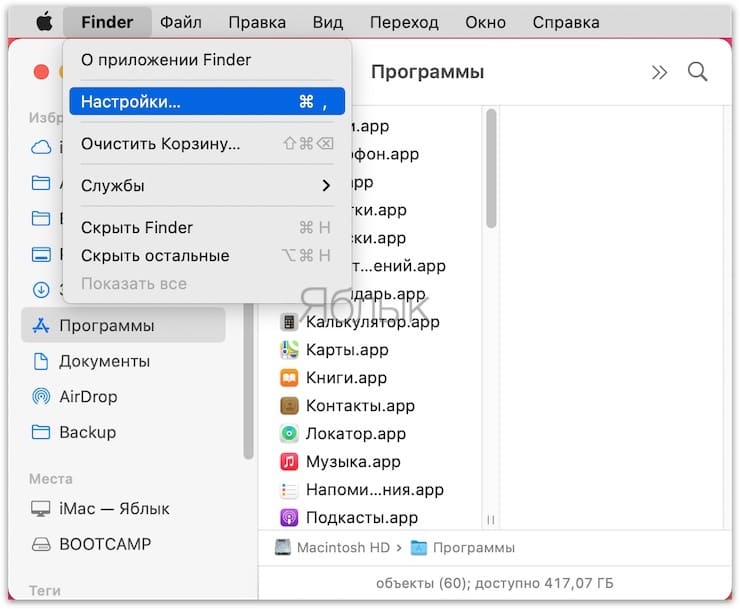Viewport: 740px width, 609px height.
Task: Choose Скрыть остальные menu entry
Action: pos(207,255)
